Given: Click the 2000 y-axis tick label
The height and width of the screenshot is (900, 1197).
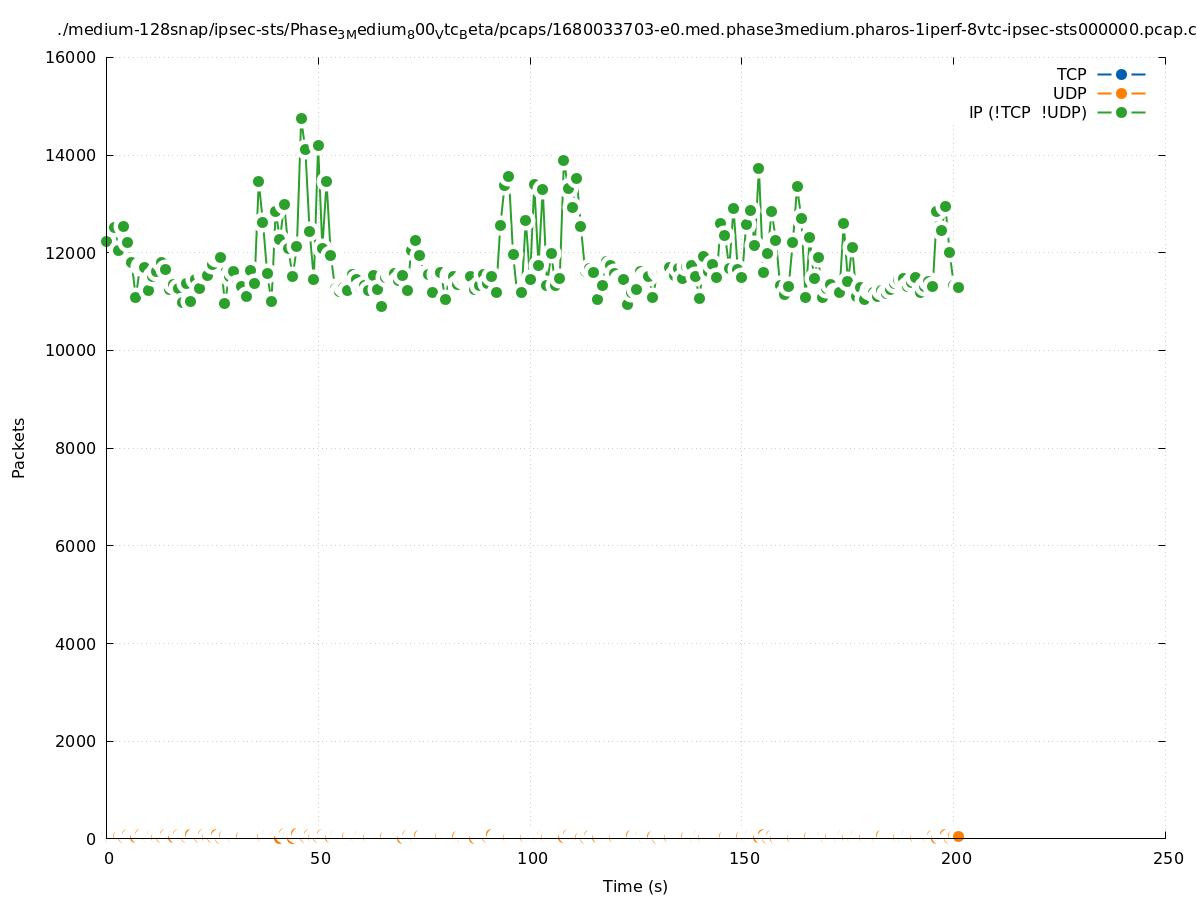Looking at the screenshot, I should (x=77, y=741).
